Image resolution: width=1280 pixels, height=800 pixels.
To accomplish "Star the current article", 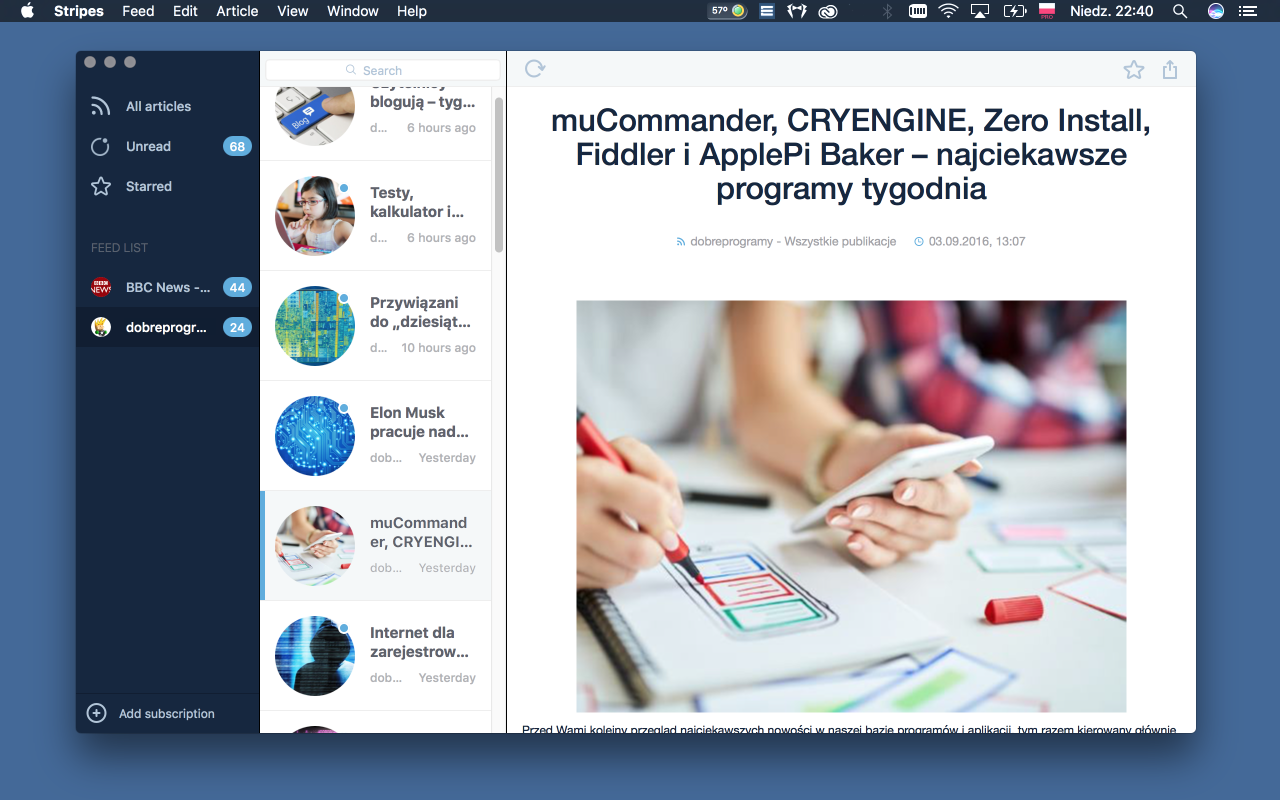I will coord(1133,69).
